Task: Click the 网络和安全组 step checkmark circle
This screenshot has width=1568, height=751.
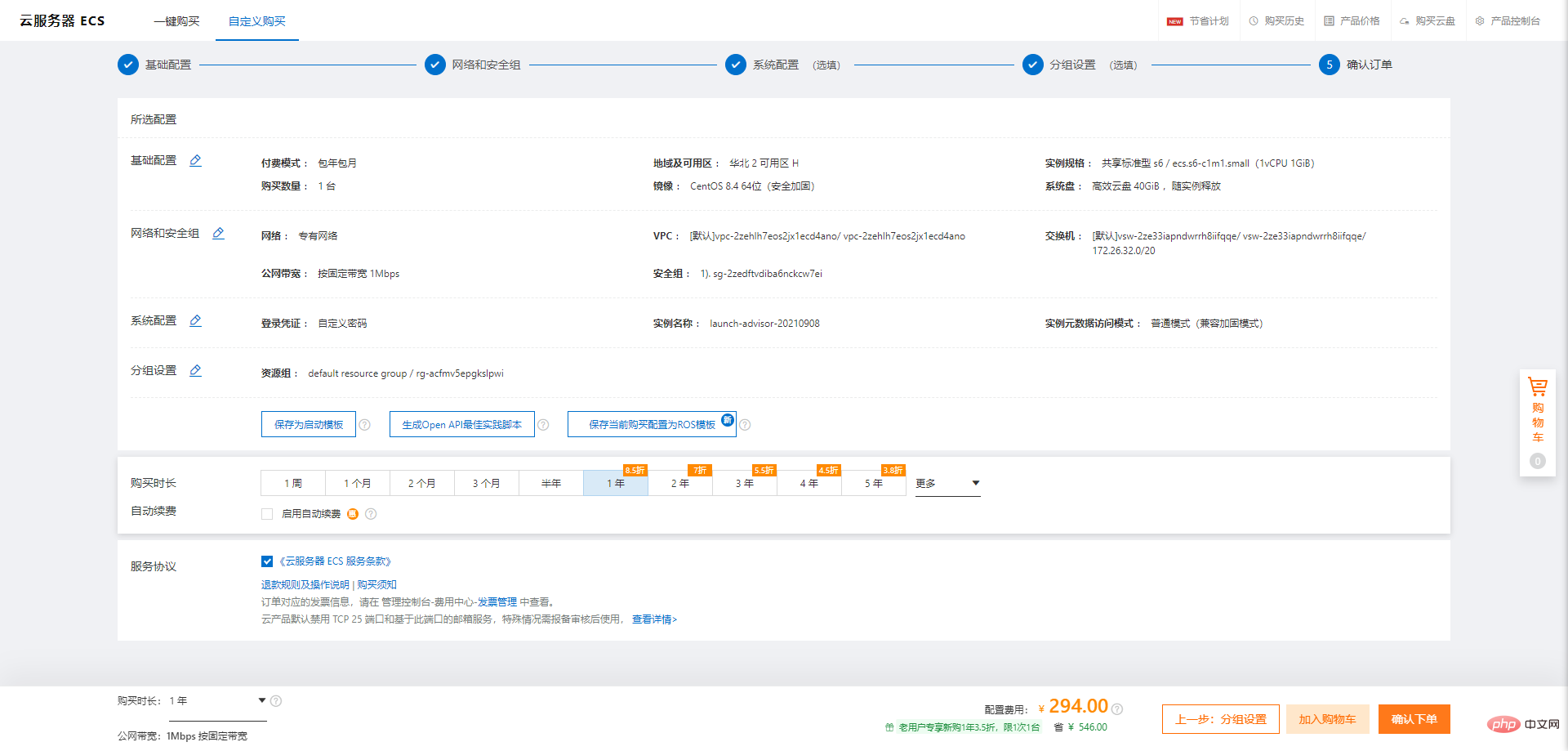Action: (x=435, y=65)
